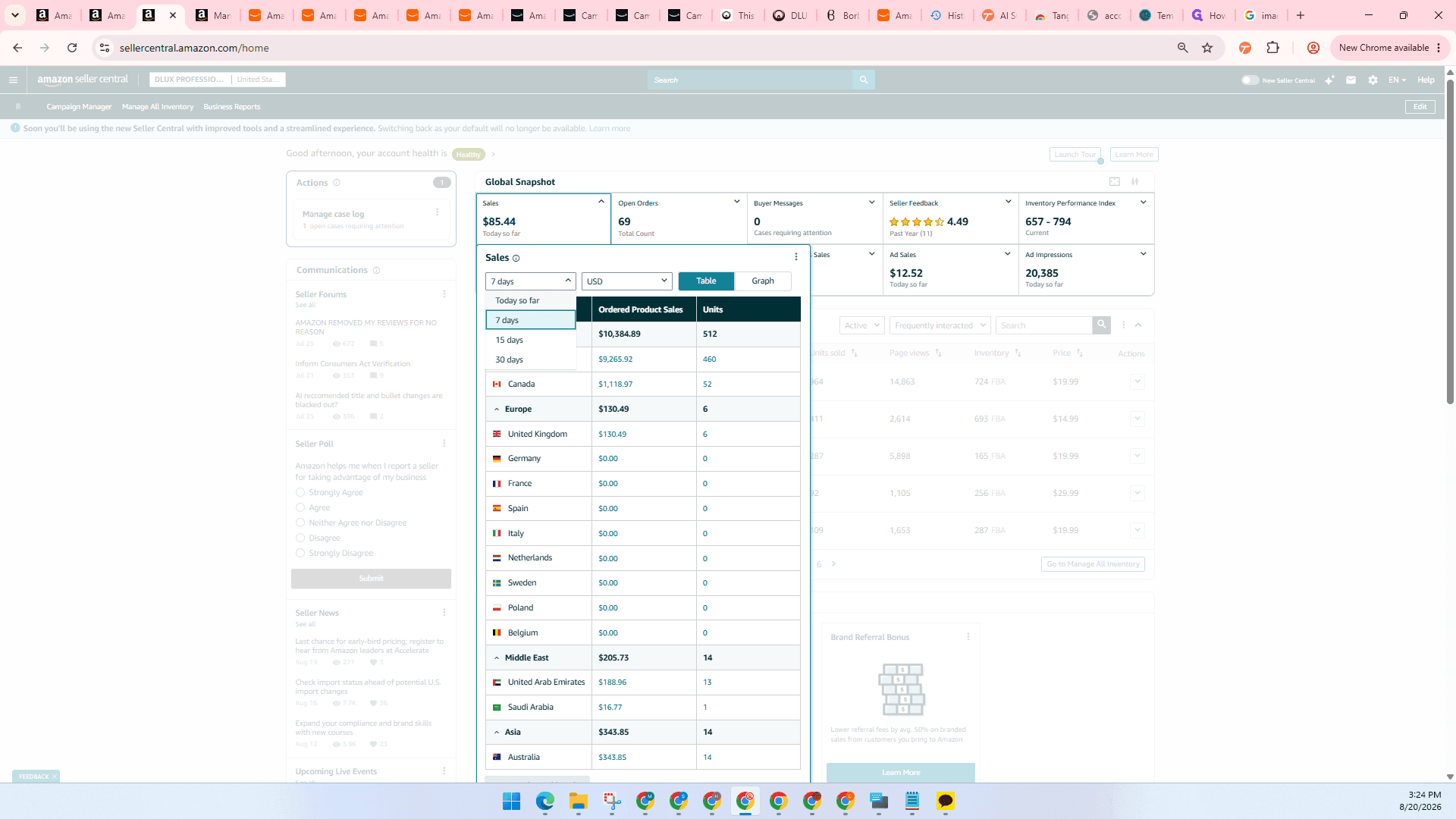Image resolution: width=1456 pixels, height=819 pixels.
Task: Choose Today so far option
Action: coord(531,300)
